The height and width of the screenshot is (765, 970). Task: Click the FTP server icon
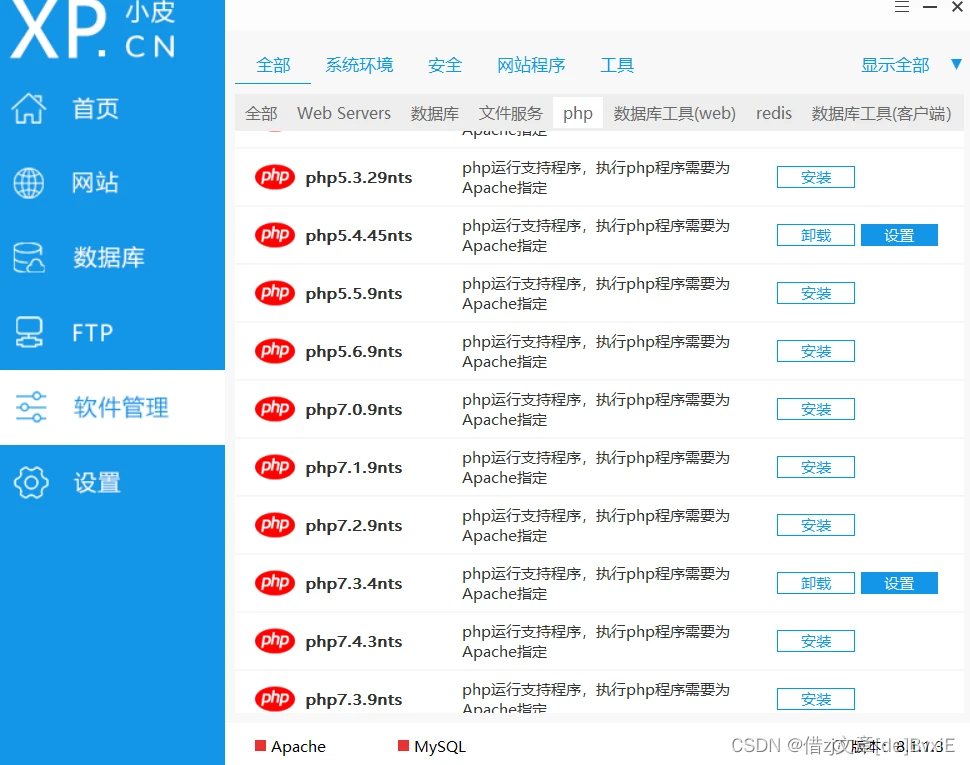click(28, 332)
